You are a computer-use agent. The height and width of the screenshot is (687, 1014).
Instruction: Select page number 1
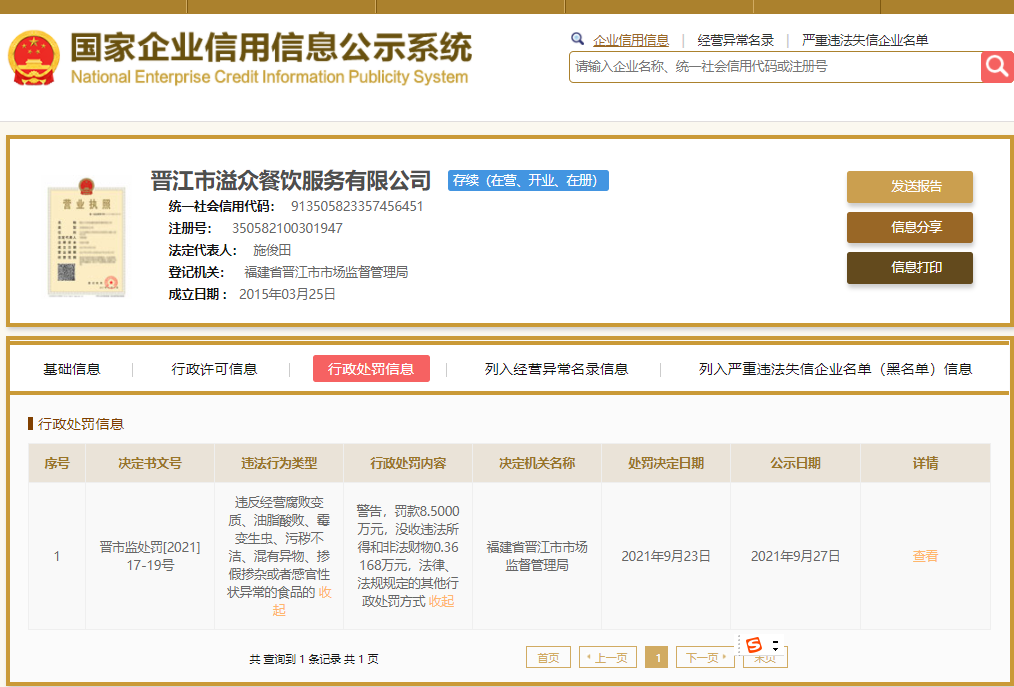(x=657, y=658)
